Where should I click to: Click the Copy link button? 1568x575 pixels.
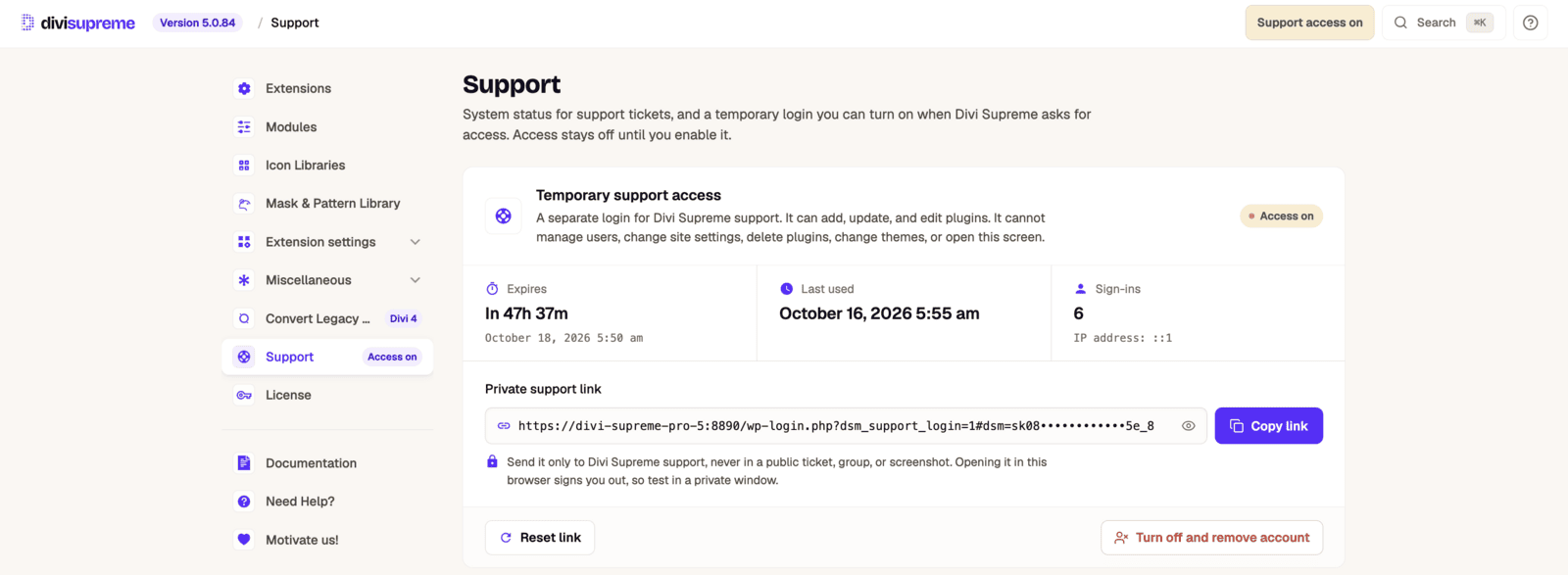[x=1268, y=426]
